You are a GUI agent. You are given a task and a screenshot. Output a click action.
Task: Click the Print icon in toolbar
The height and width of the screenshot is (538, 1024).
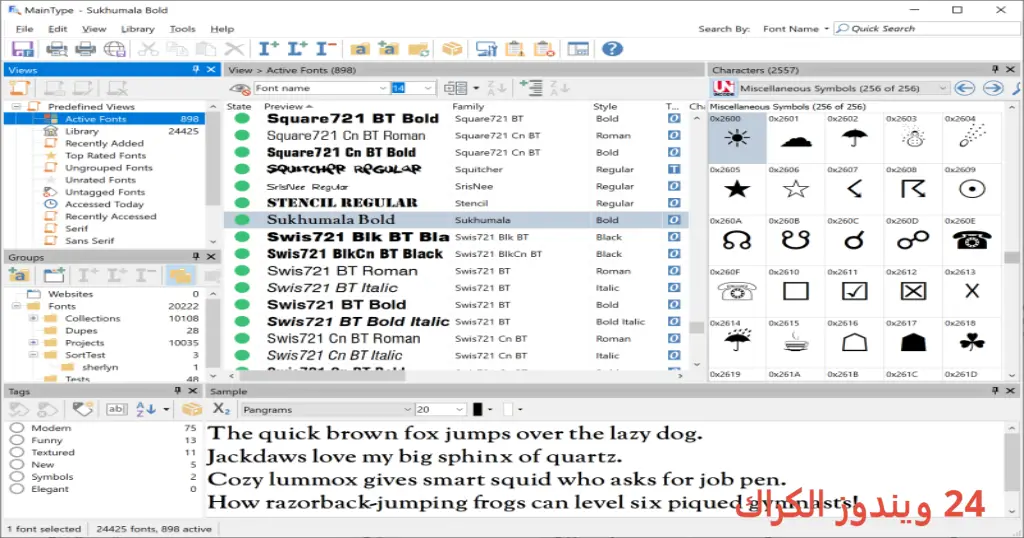(85, 49)
